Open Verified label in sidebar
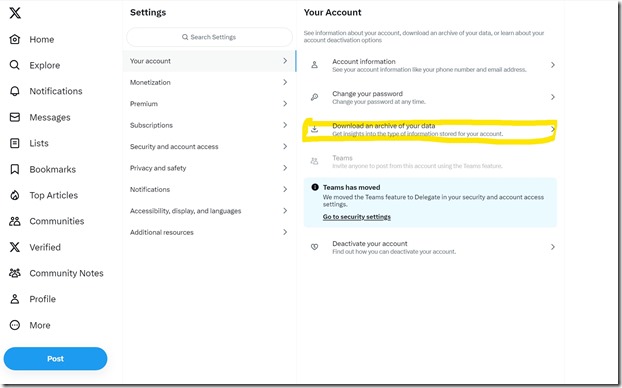Image resolution: width=622 pixels, height=388 pixels. pyautogui.click(x=45, y=247)
